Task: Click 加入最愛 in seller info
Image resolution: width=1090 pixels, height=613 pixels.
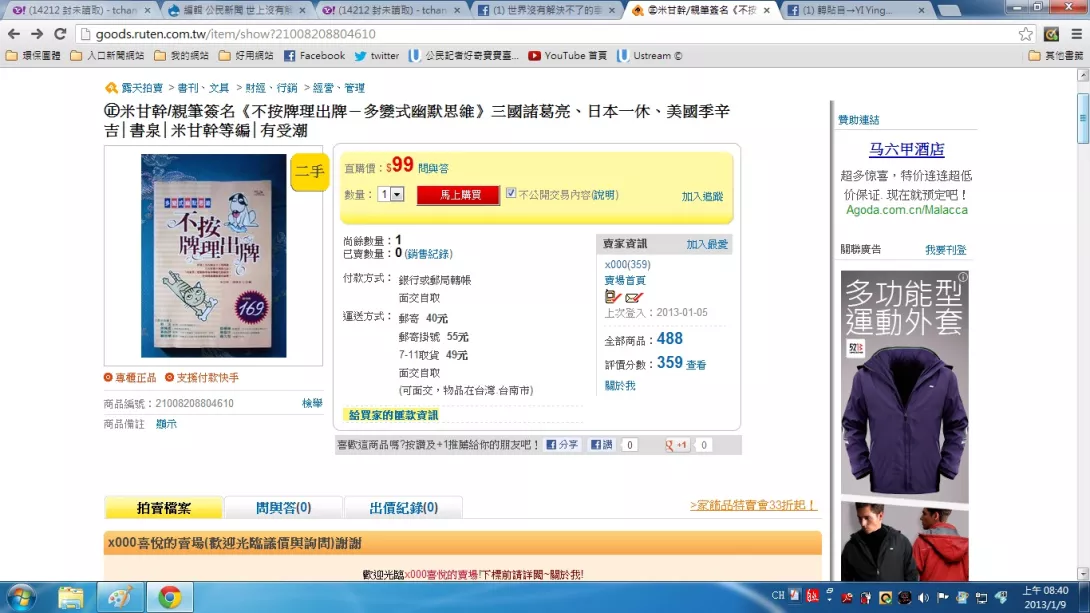Action: pyautogui.click(x=707, y=244)
